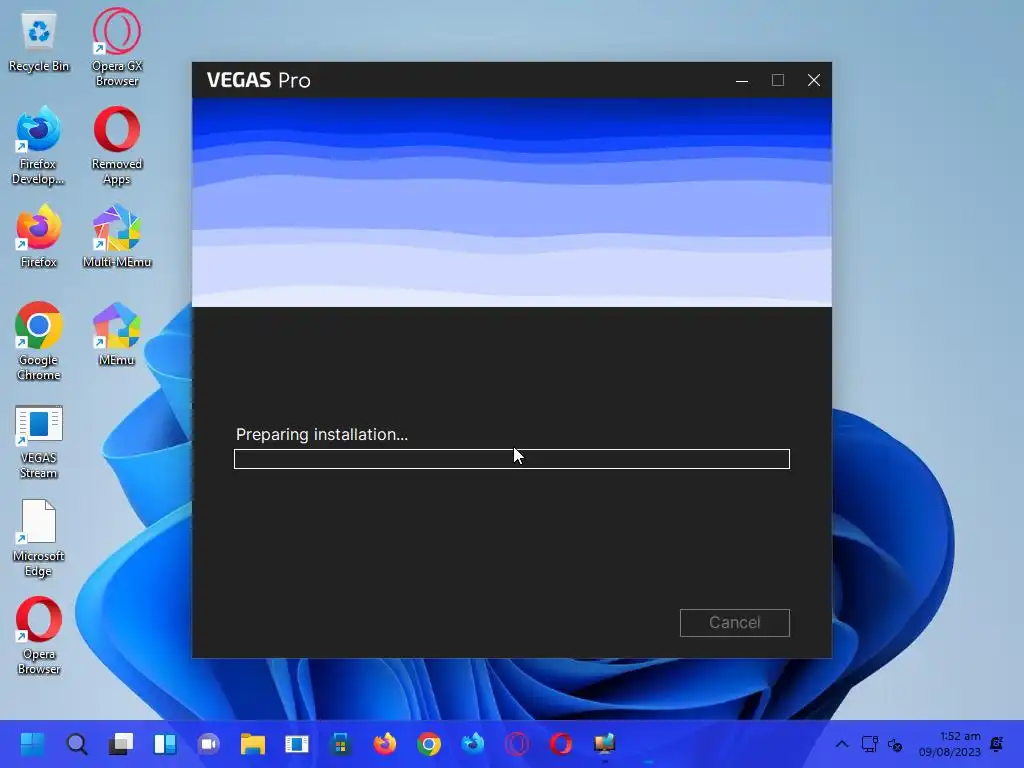Launch Opera GX from the taskbar

click(x=517, y=744)
